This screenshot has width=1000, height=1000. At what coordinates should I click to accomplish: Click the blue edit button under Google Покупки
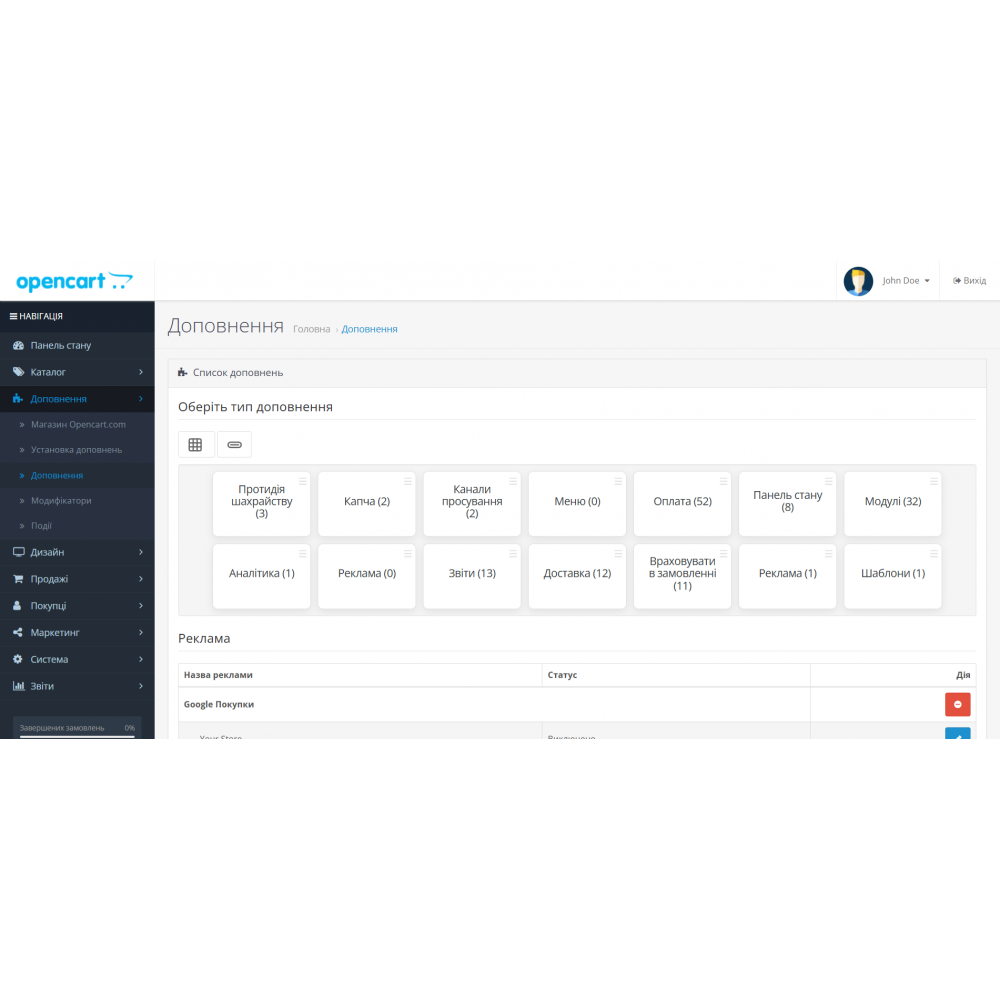coord(957,735)
